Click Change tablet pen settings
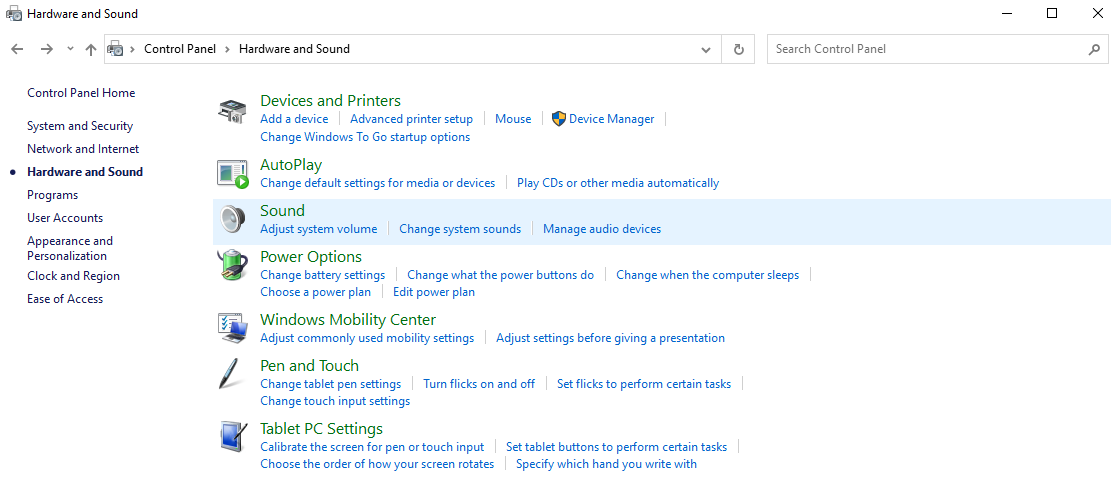 click(x=331, y=384)
